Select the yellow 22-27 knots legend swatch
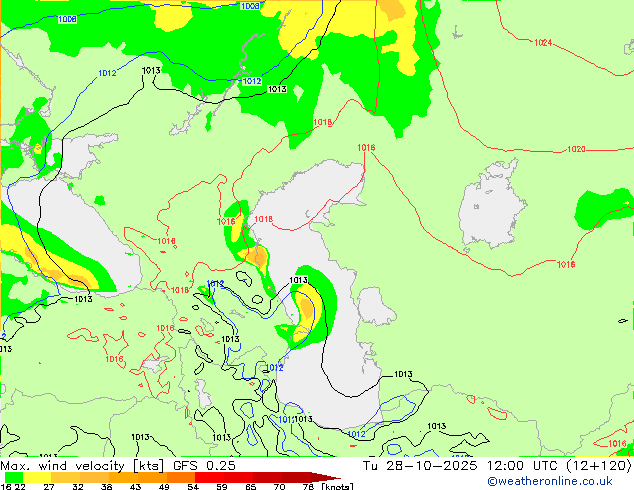Image resolution: width=634 pixels, height=490 pixels. tap(37, 477)
